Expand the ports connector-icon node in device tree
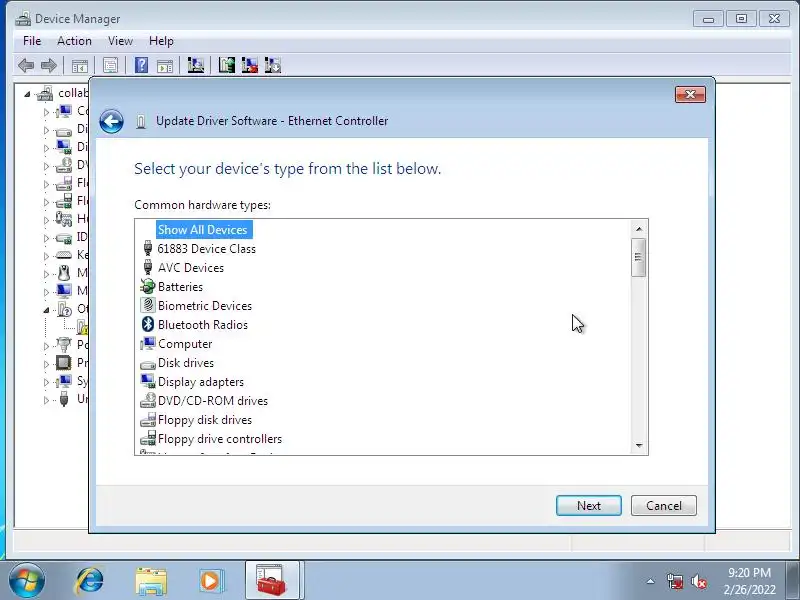Viewport: 800px width, 600px height. coord(46,346)
